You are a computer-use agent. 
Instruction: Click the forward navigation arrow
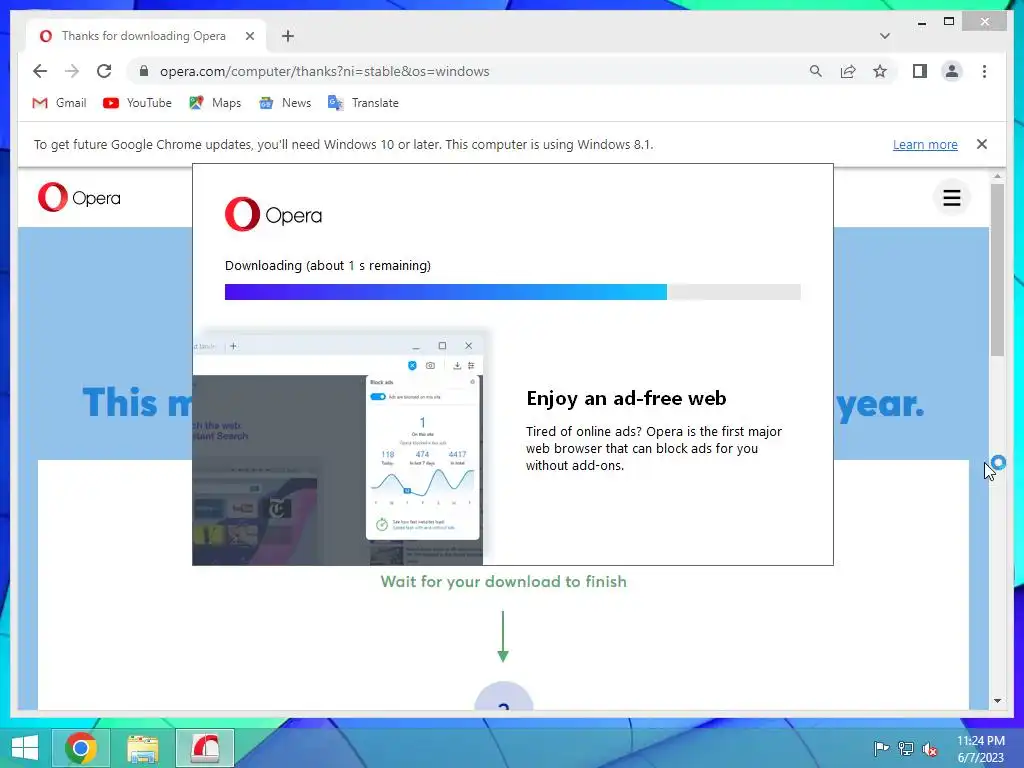pyautogui.click(x=72, y=71)
